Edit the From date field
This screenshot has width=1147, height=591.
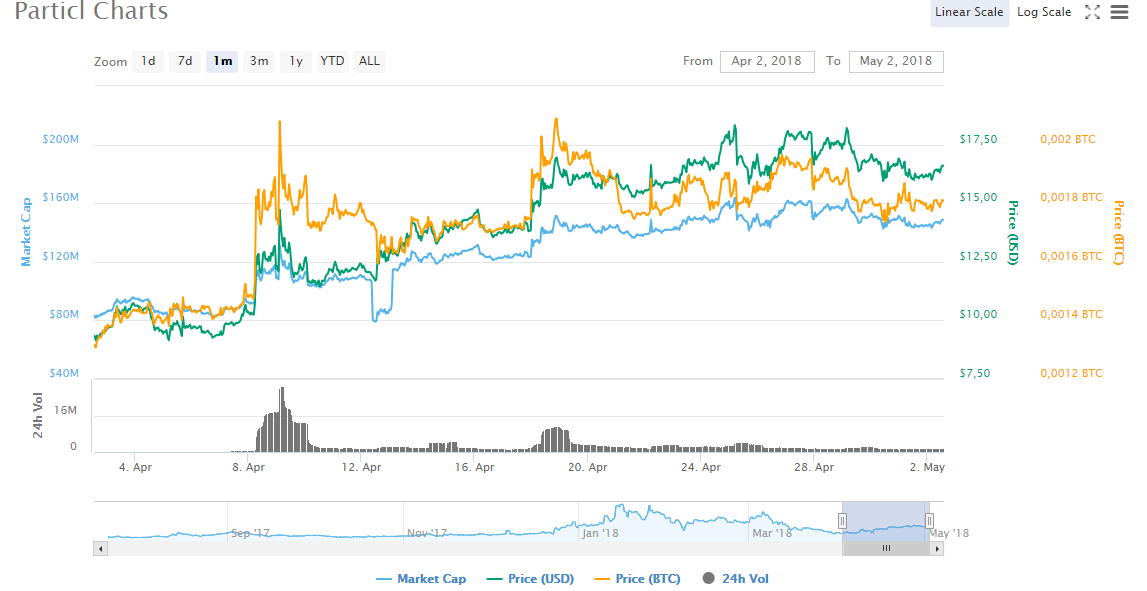pyautogui.click(x=767, y=61)
